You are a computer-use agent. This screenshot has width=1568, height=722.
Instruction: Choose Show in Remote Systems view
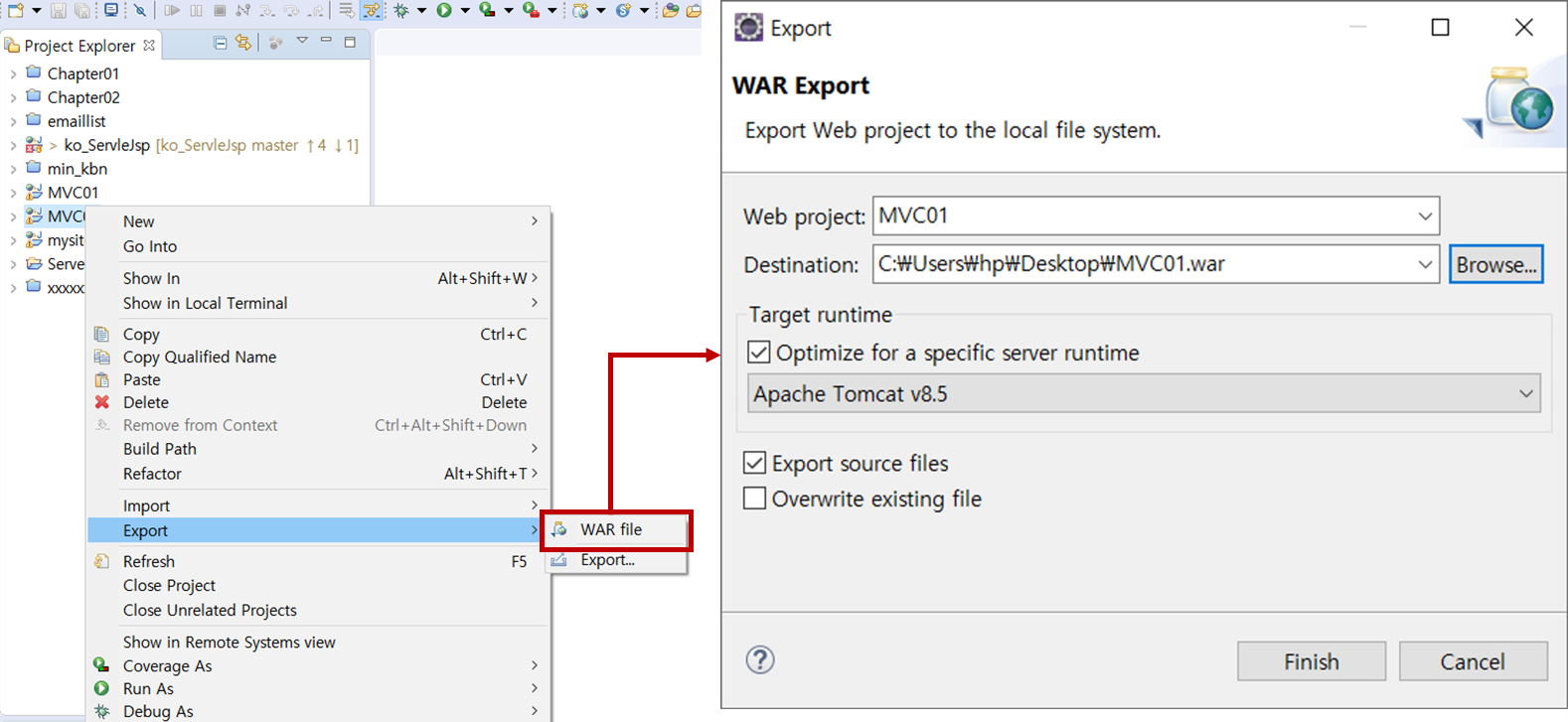(319, 642)
